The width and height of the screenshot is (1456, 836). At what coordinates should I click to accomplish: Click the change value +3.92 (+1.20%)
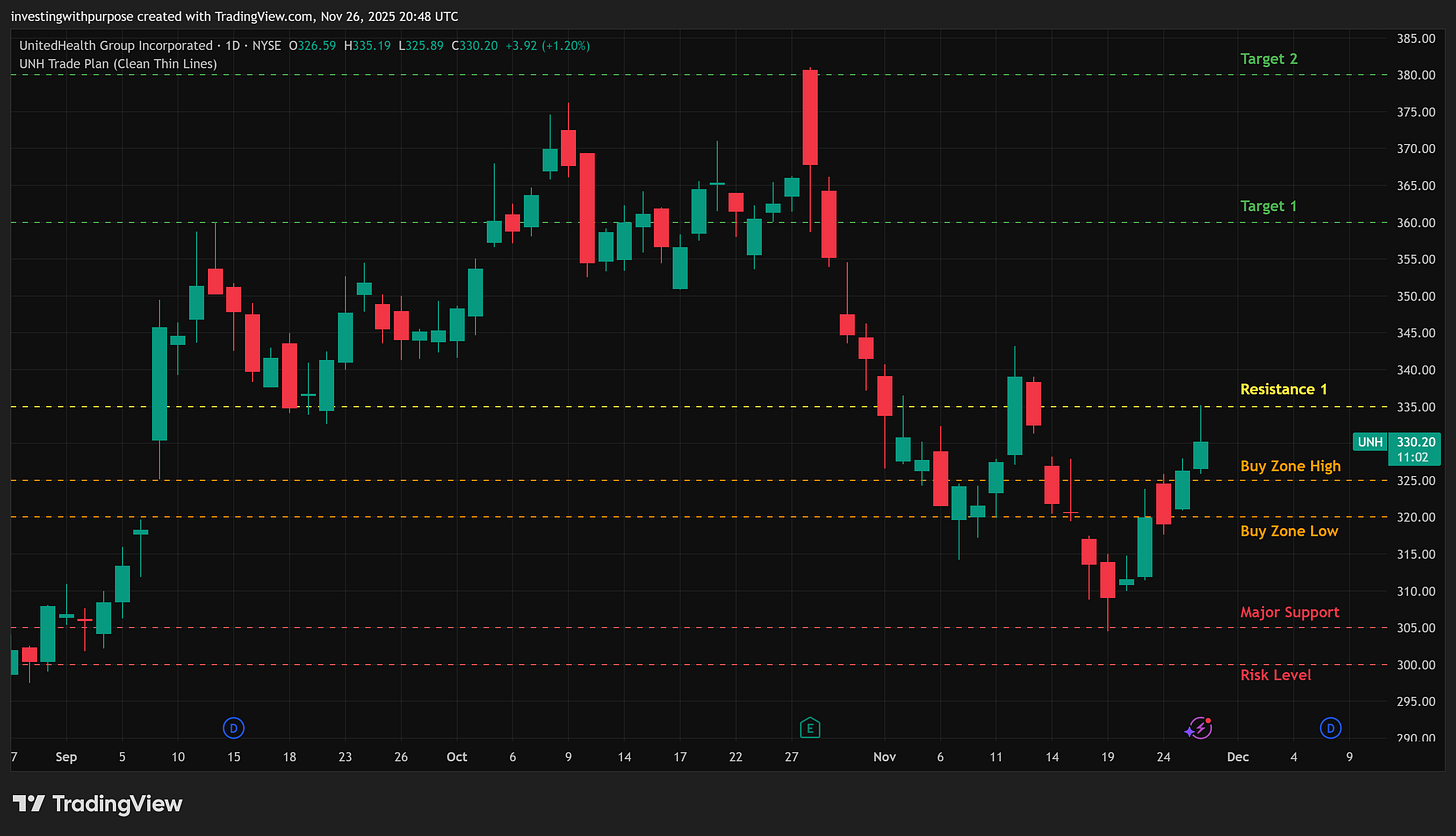point(548,46)
